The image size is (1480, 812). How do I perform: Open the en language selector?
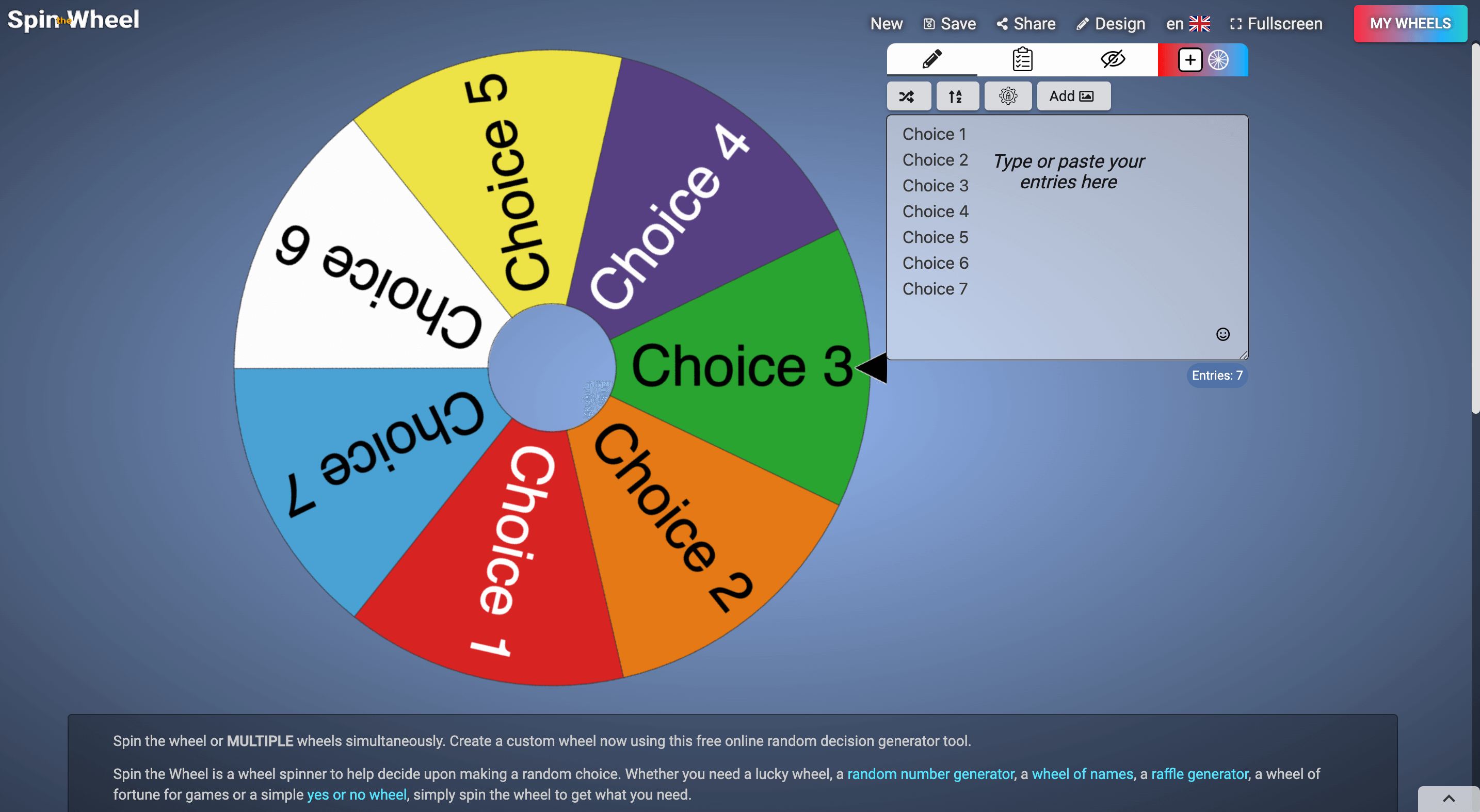pyautogui.click(x=1187, y=24)
